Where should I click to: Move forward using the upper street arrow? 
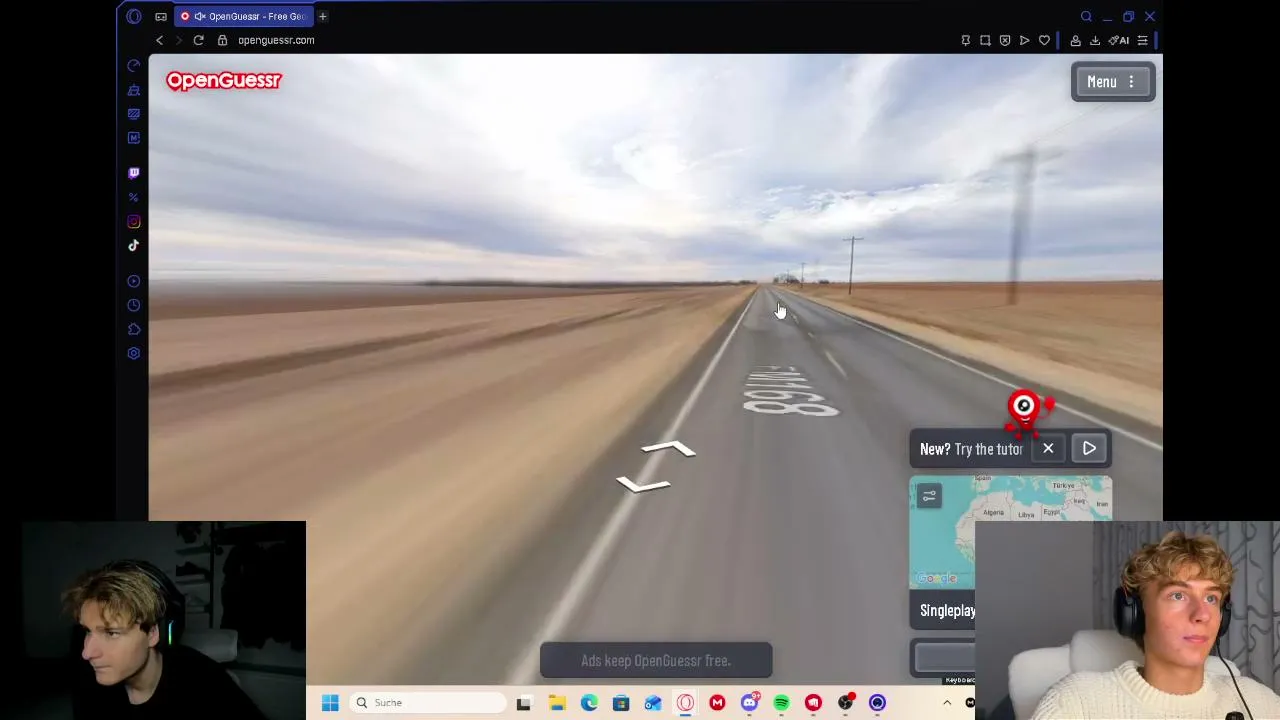(669, 449)
